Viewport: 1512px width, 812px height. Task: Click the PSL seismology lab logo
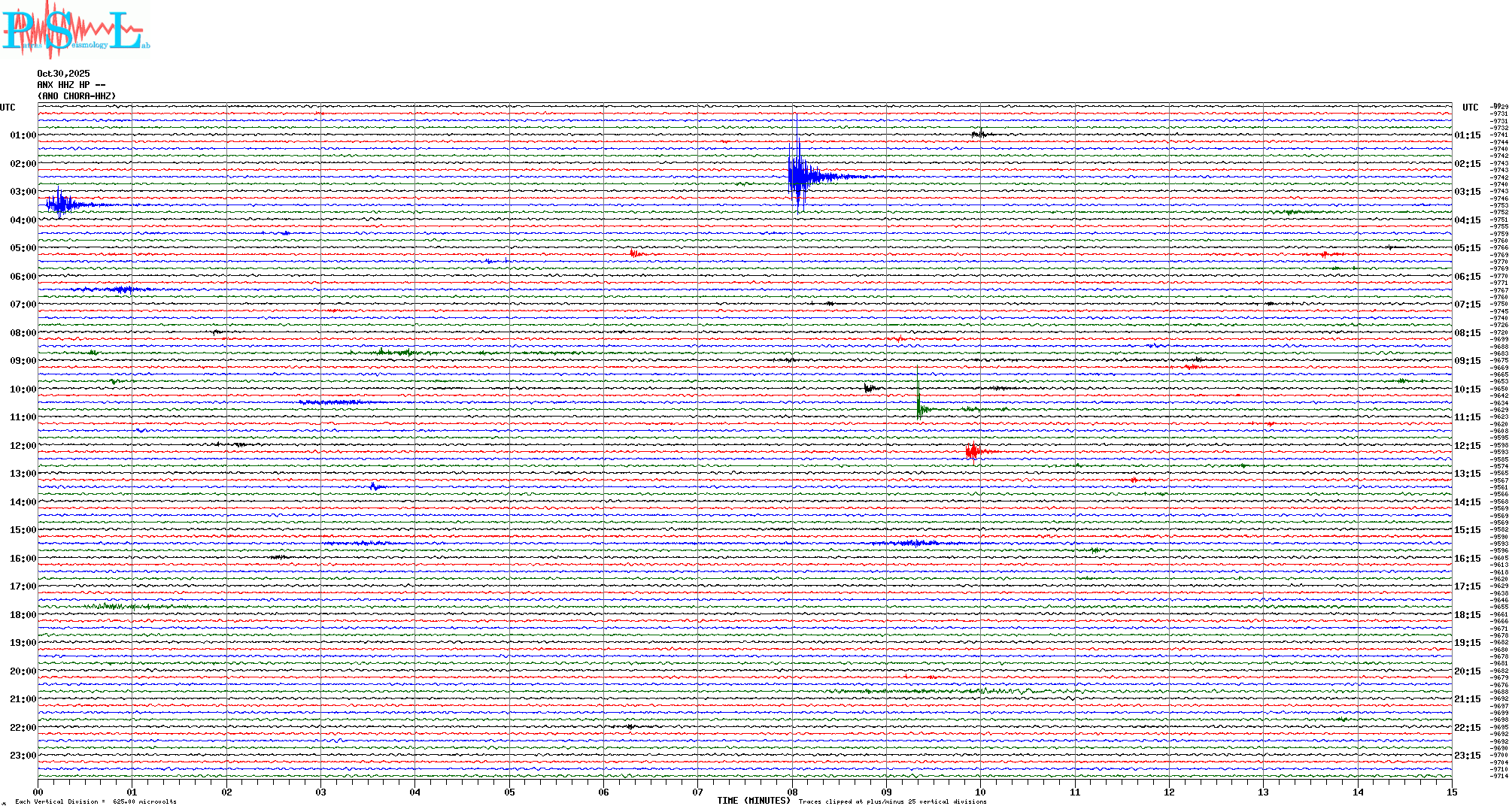tap(75, 30)
